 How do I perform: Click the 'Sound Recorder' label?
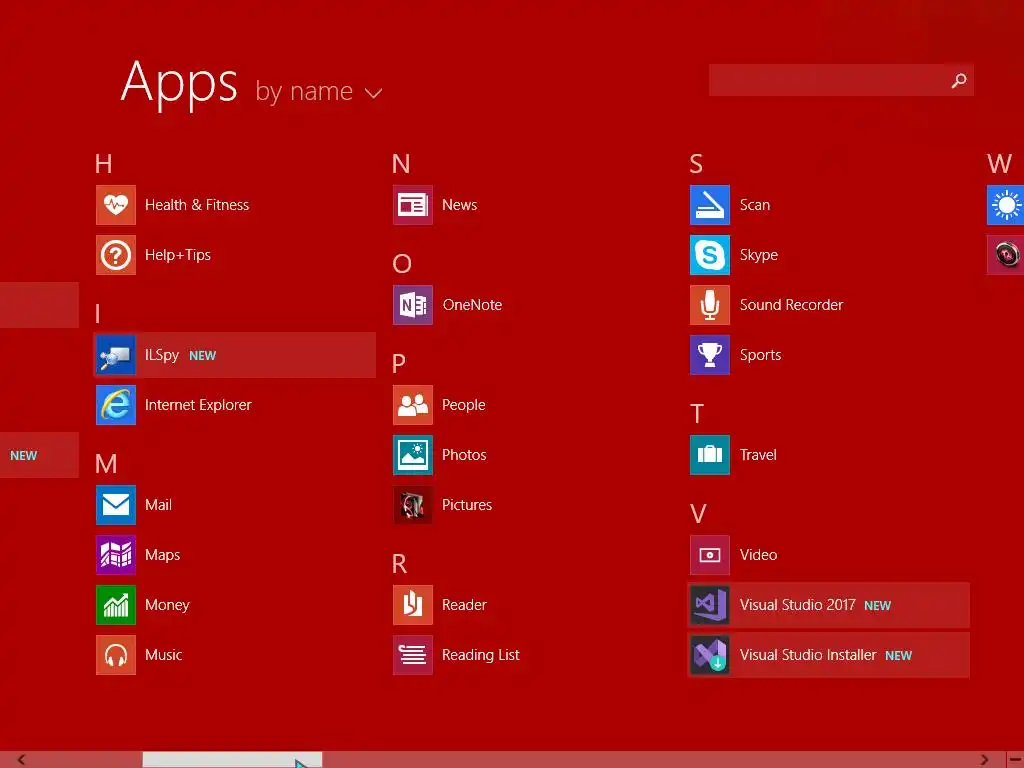pos(792,305)
